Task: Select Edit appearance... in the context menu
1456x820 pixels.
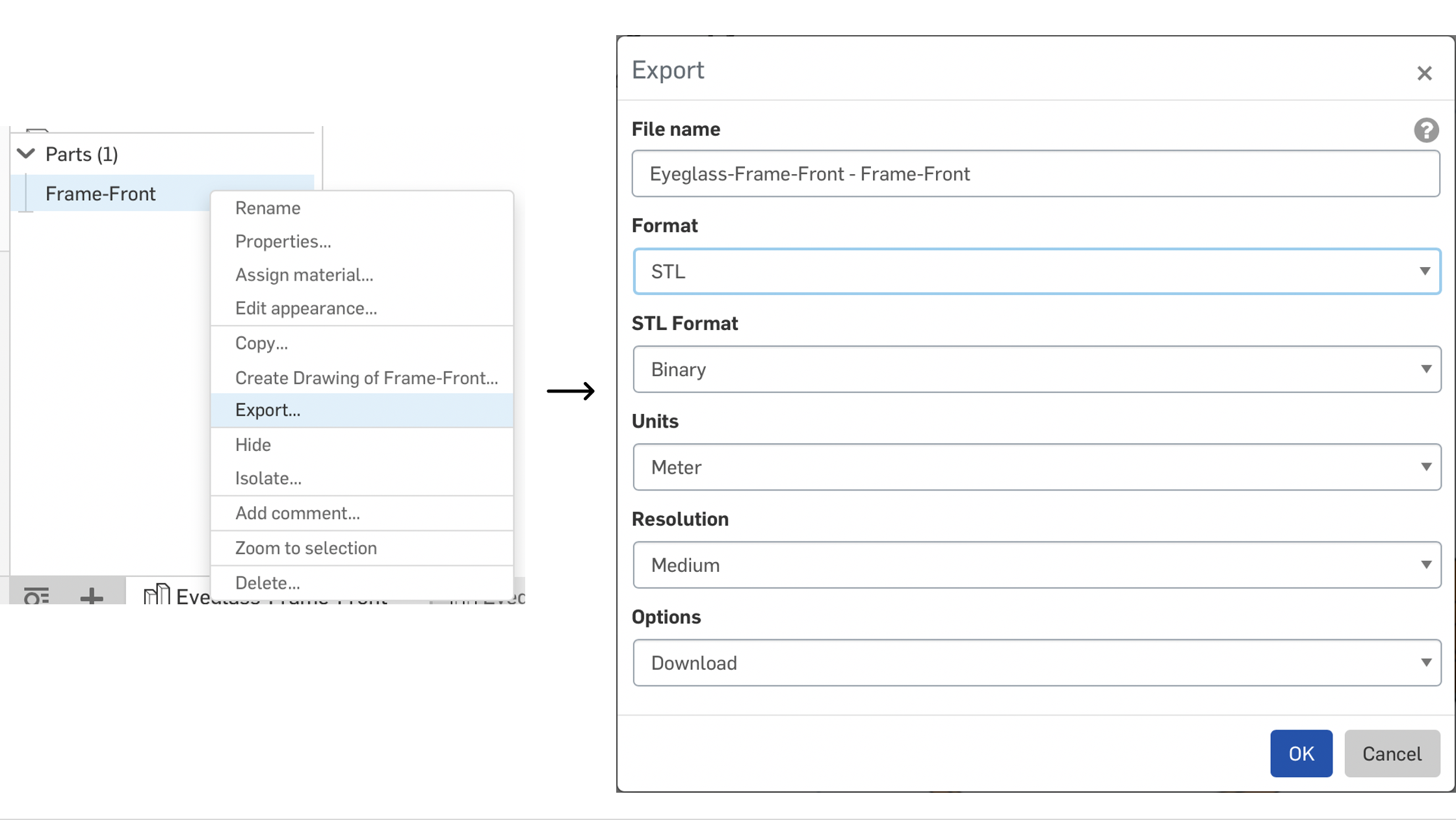Action: (x=306, y=308)
